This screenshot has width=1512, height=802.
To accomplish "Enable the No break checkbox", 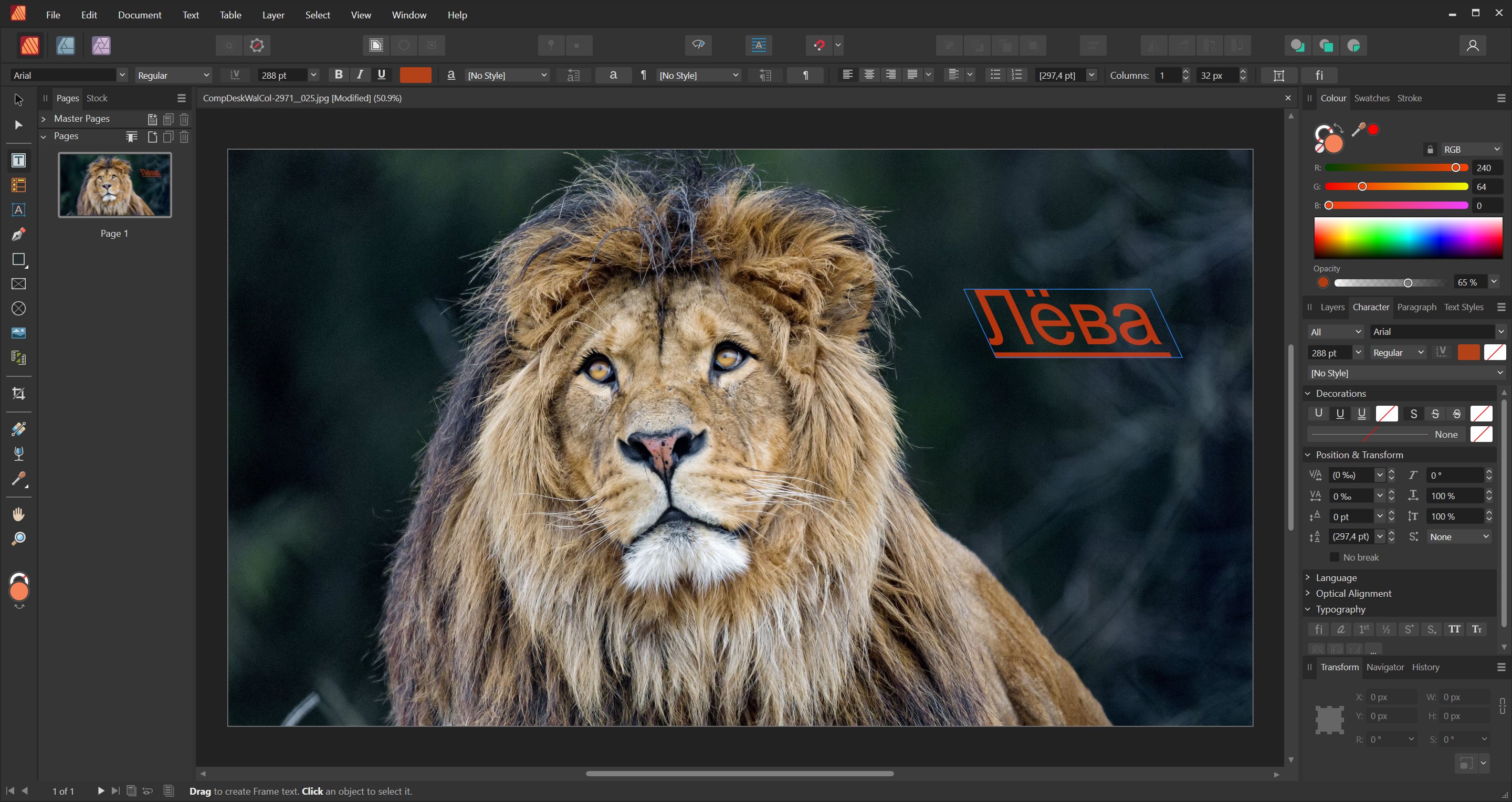I will (x=1334, y=557).
